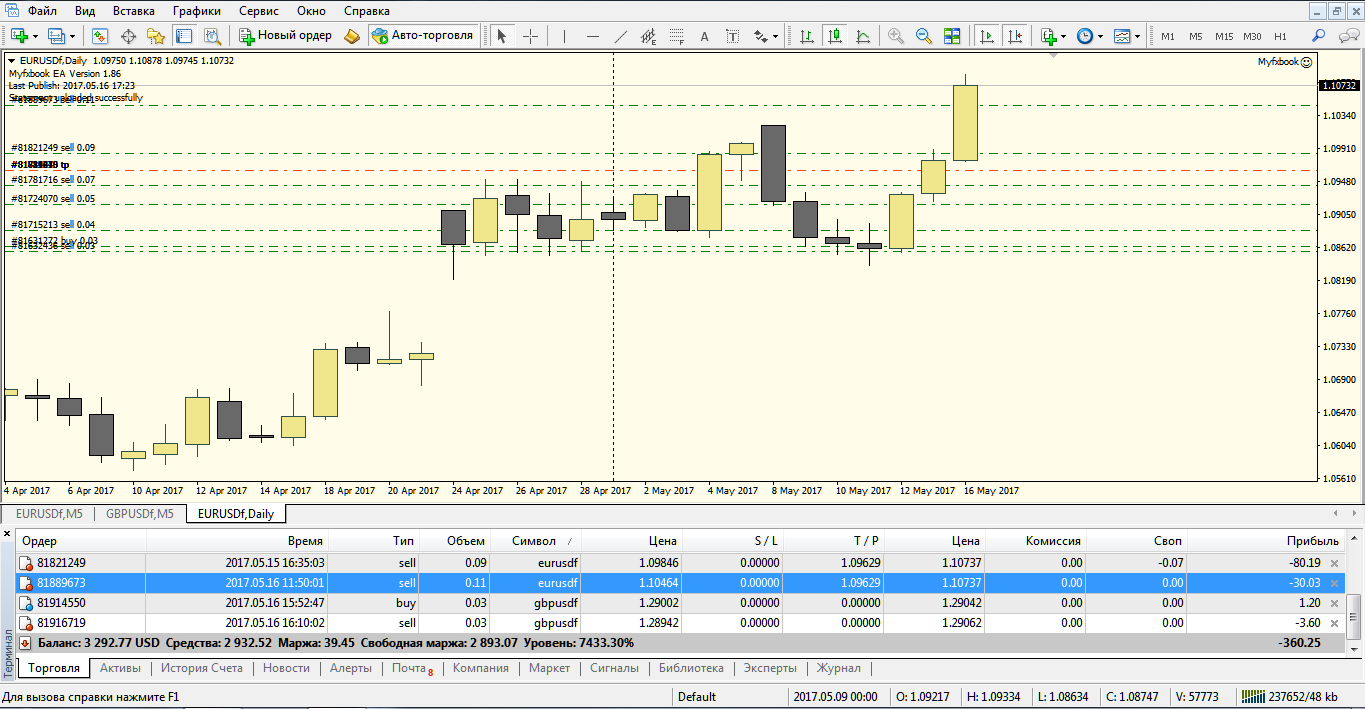Screen dimensions: 1365x709
Task: Select the M15 timeframe button
Action: pos(1224,36)
